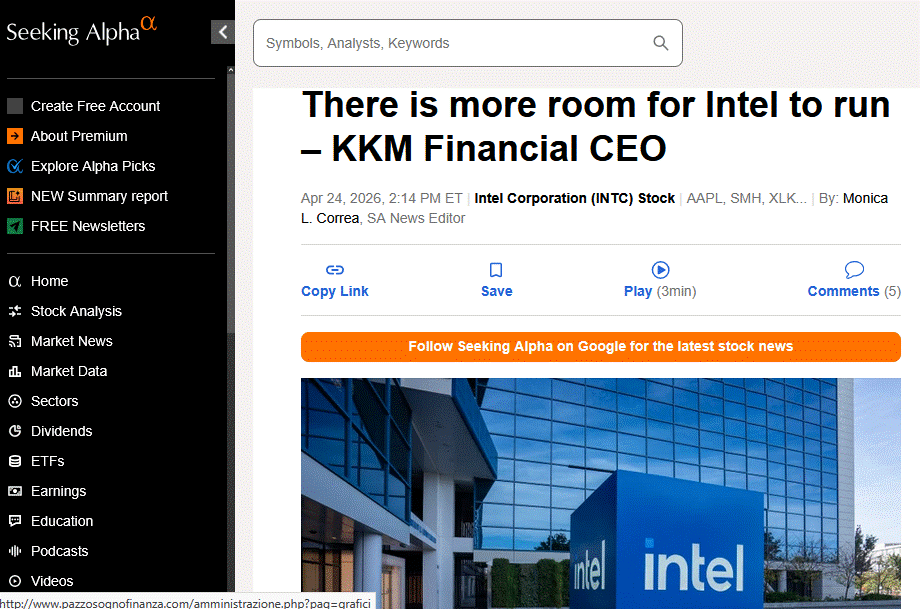Open the NEW Summary report icon
The height and width of the screenshot is (609, 920).
pyautogui.click(x=15, y=196)
